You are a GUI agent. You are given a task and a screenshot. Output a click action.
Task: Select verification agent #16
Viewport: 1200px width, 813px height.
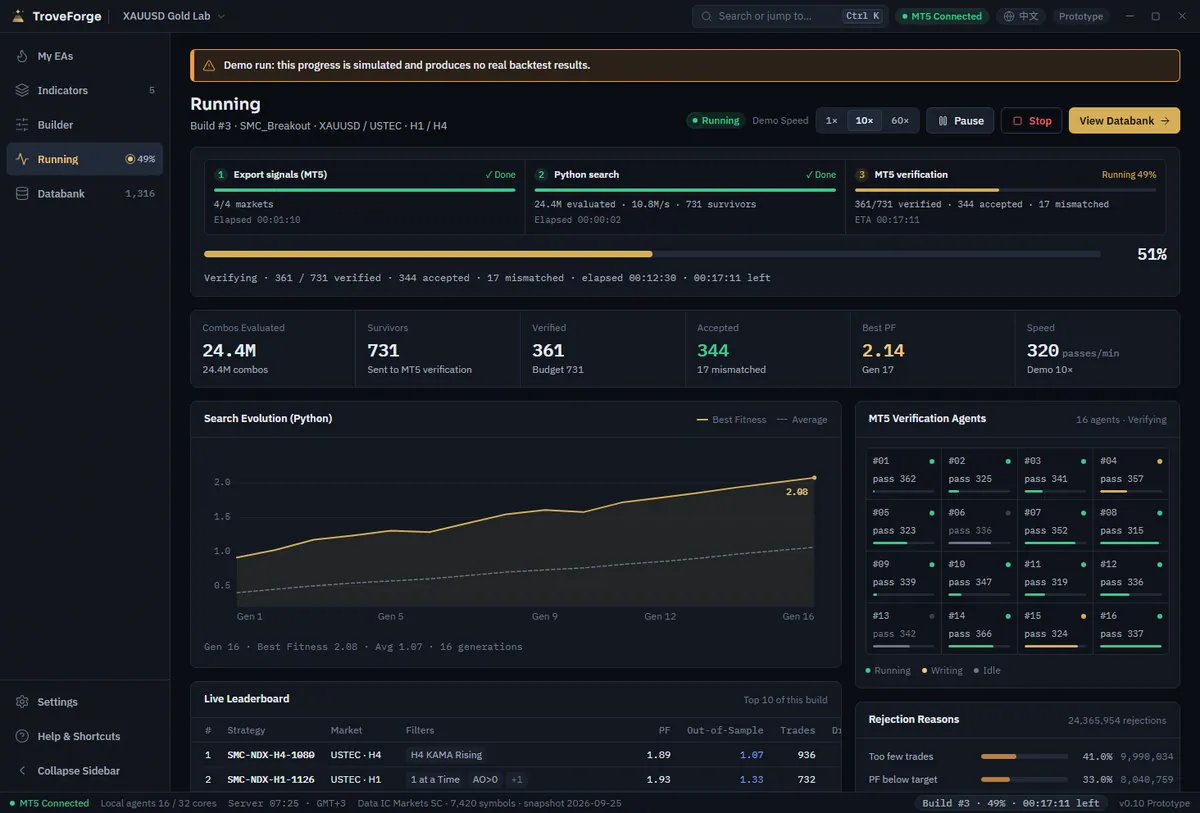(x=1131, y=627)
